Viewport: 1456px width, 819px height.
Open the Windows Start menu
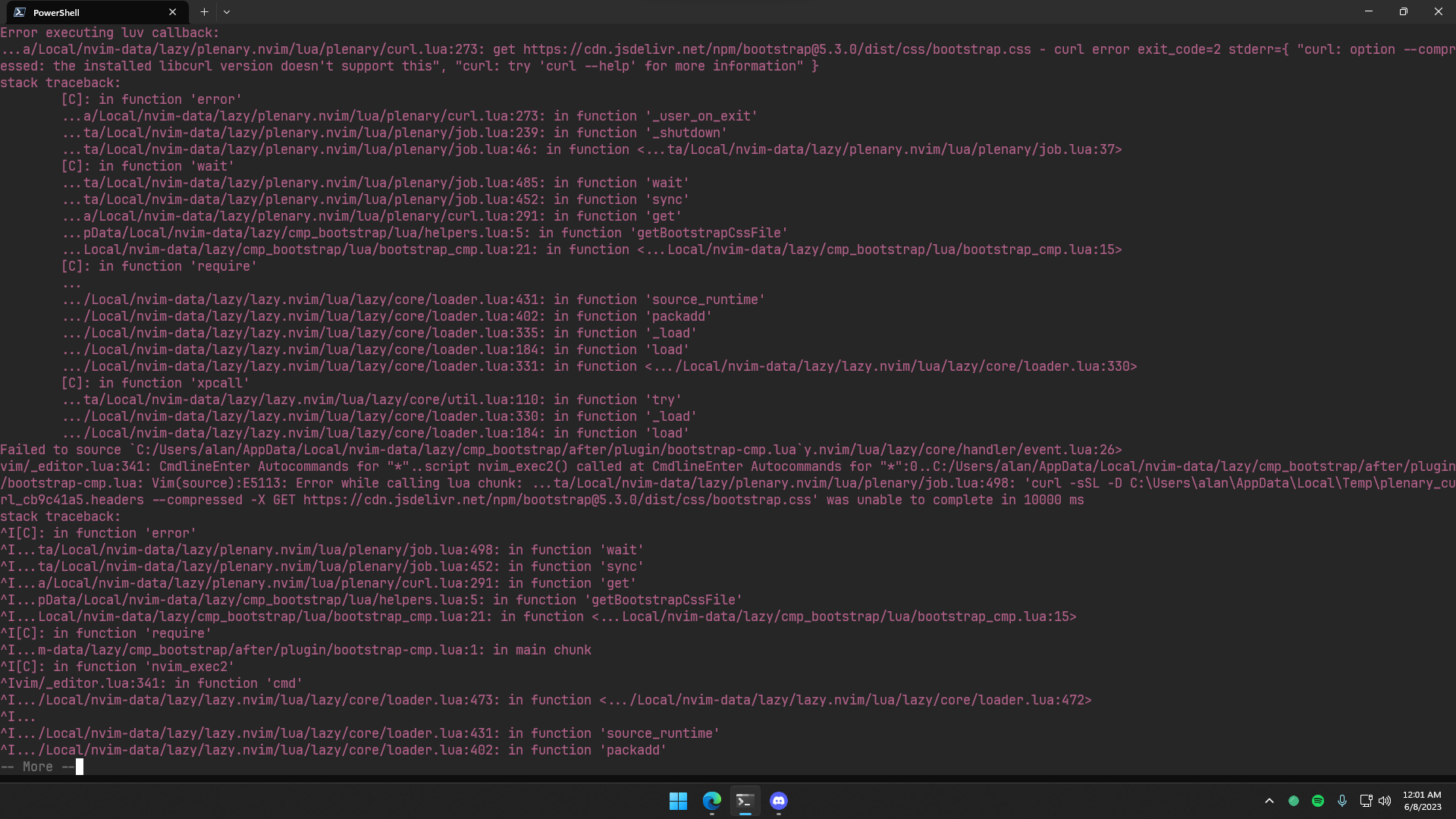click(678, 801)
